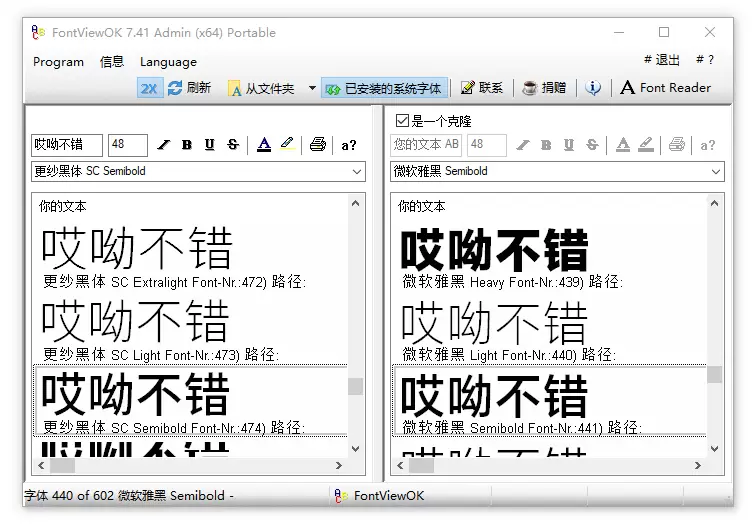753x526 pixels.
Task: Click left list scroll up arrow
Action: 355,203
